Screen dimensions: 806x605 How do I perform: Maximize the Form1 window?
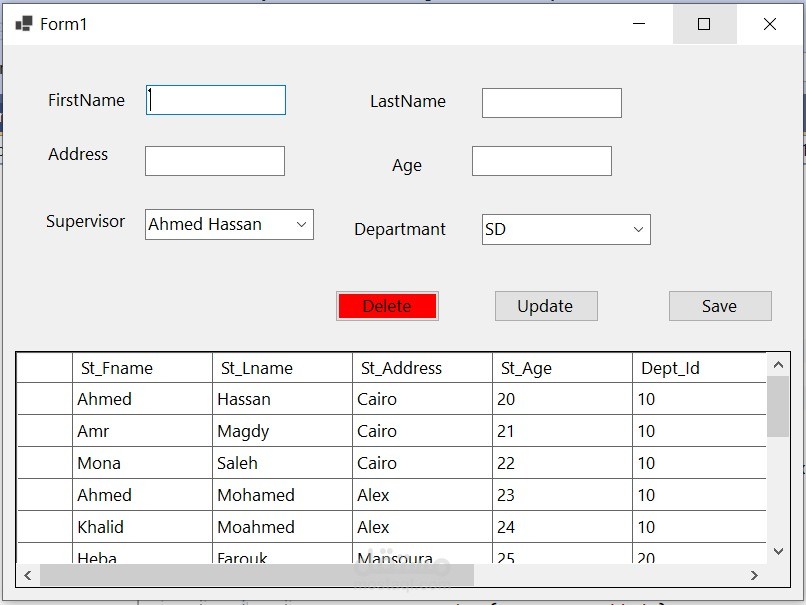[704, 24]
